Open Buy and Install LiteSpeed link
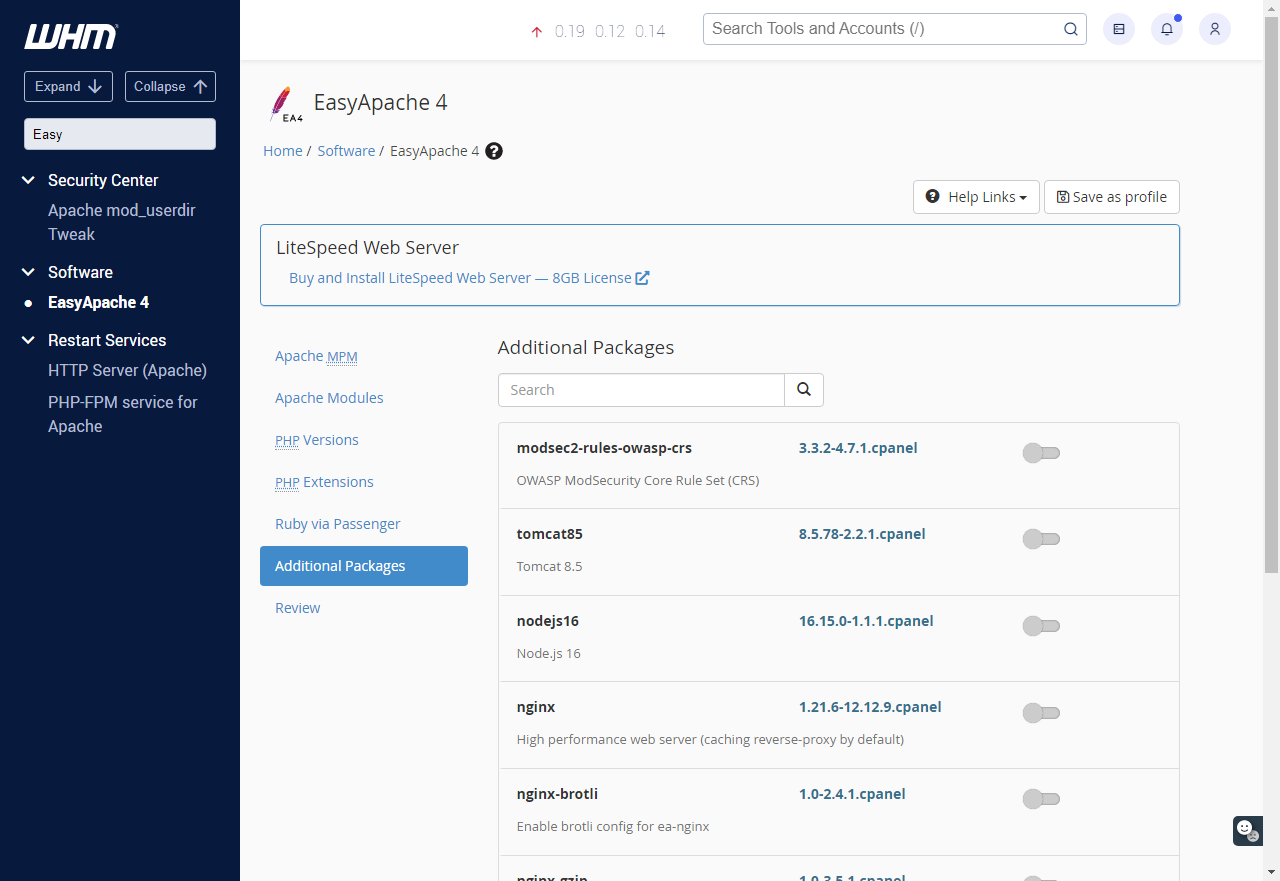 pos(469,278)
